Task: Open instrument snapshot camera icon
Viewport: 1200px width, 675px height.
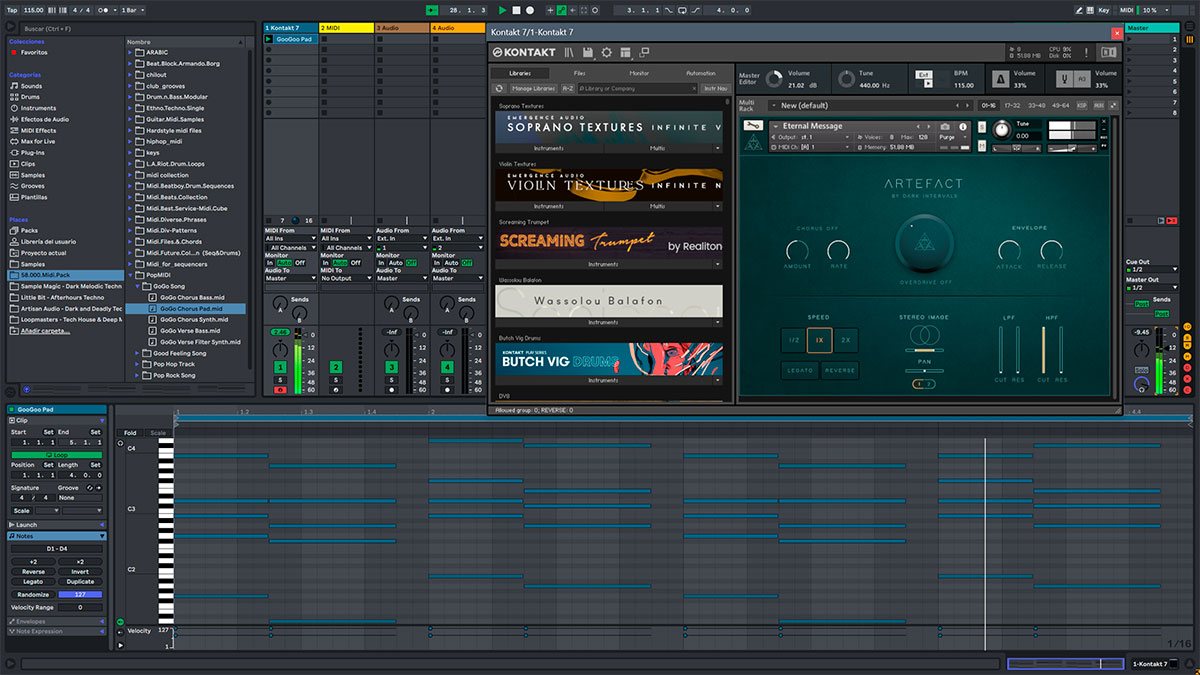Action: [945, 127]
